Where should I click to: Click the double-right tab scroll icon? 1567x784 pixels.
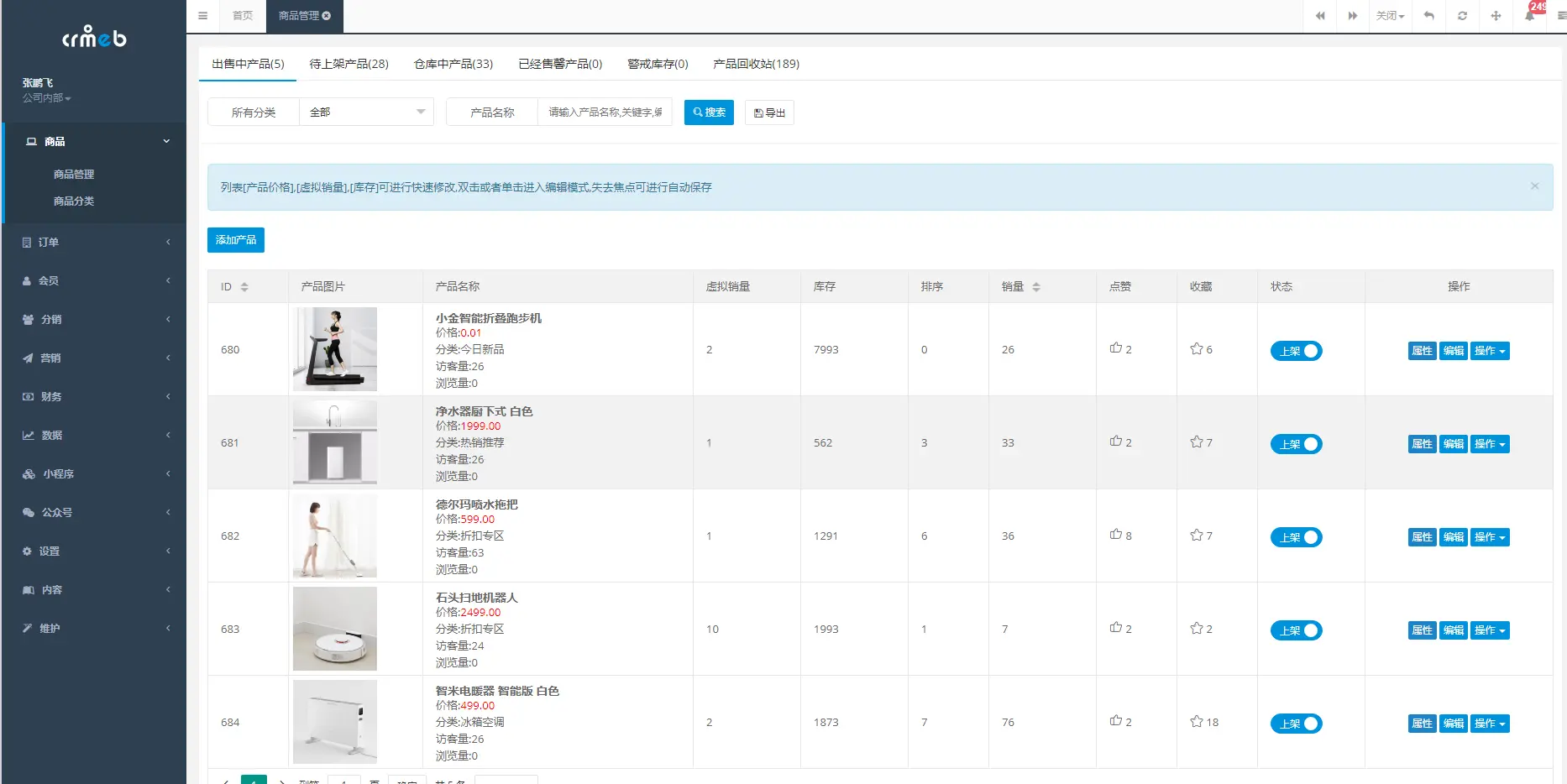point(1353,16)
